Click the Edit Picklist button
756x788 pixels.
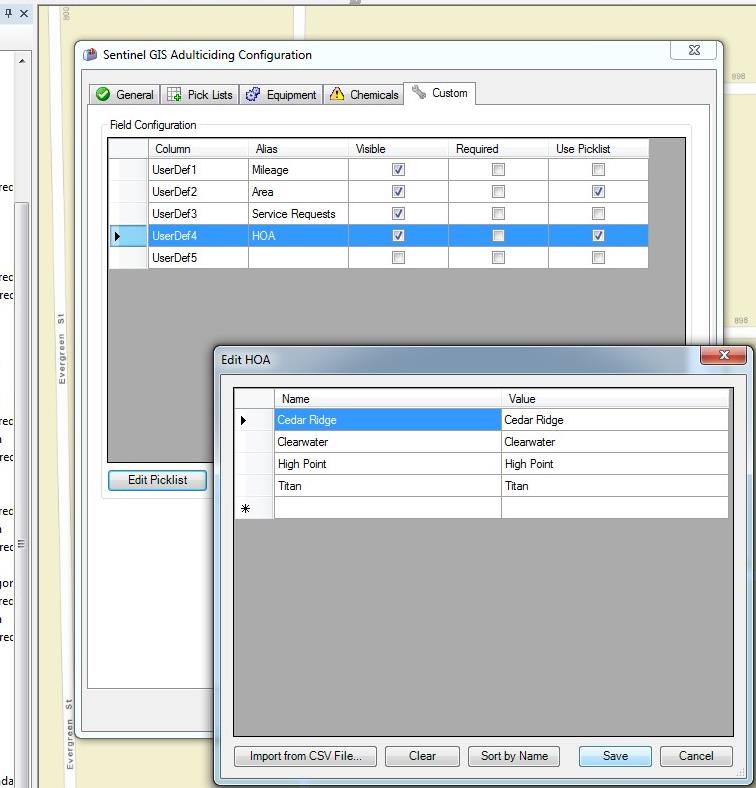(x=157, y=480)
